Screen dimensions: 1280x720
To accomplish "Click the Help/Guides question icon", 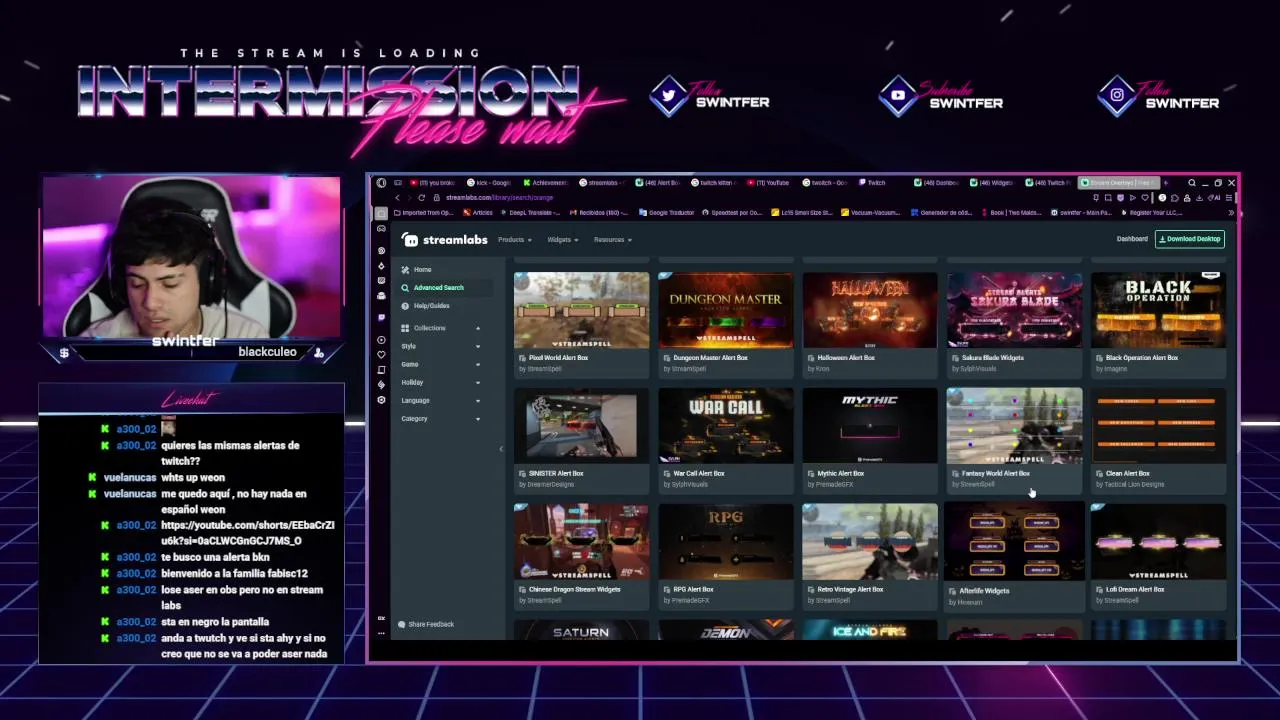I will [405, 306].
